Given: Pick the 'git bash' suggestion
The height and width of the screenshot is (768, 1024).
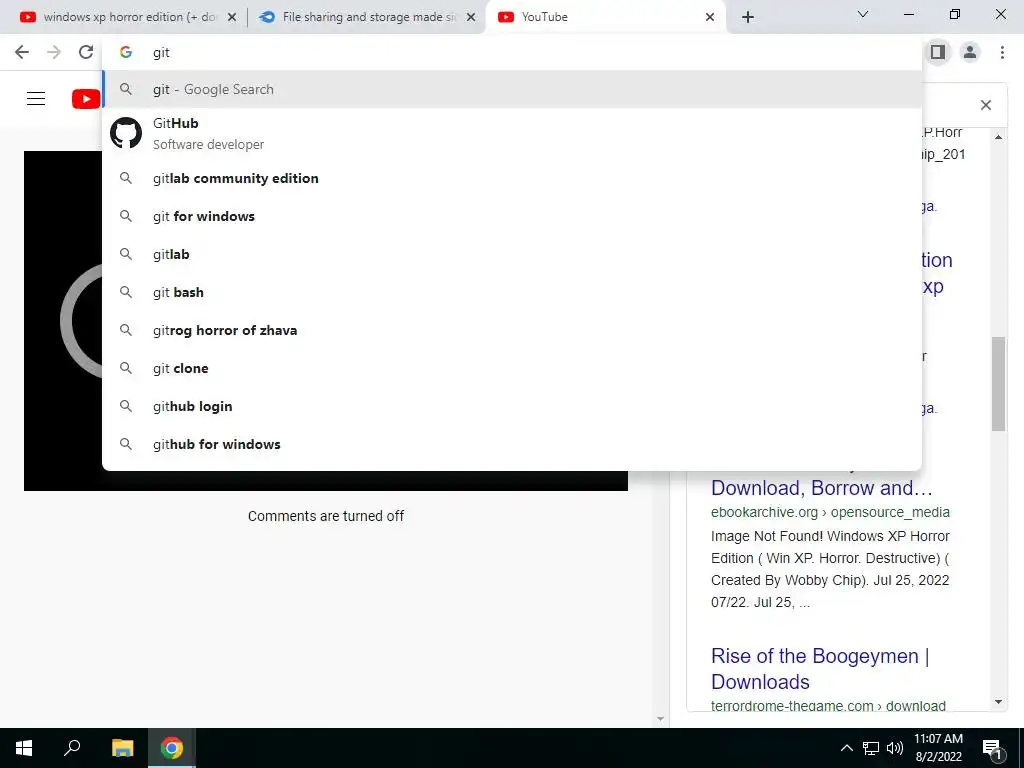Looking at the screenshot, I should point(512,292).
